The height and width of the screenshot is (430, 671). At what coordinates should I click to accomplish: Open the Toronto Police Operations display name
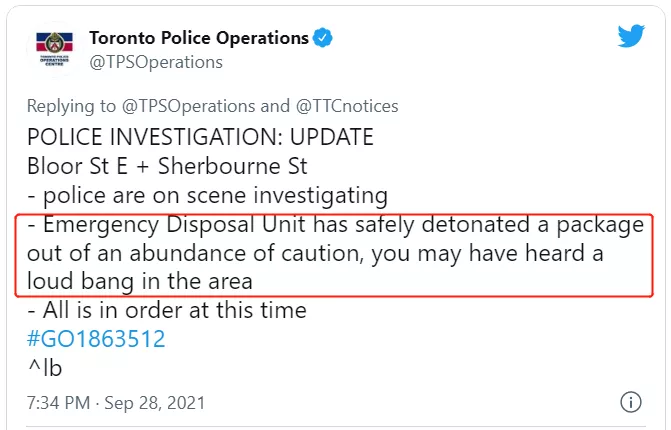199,38
